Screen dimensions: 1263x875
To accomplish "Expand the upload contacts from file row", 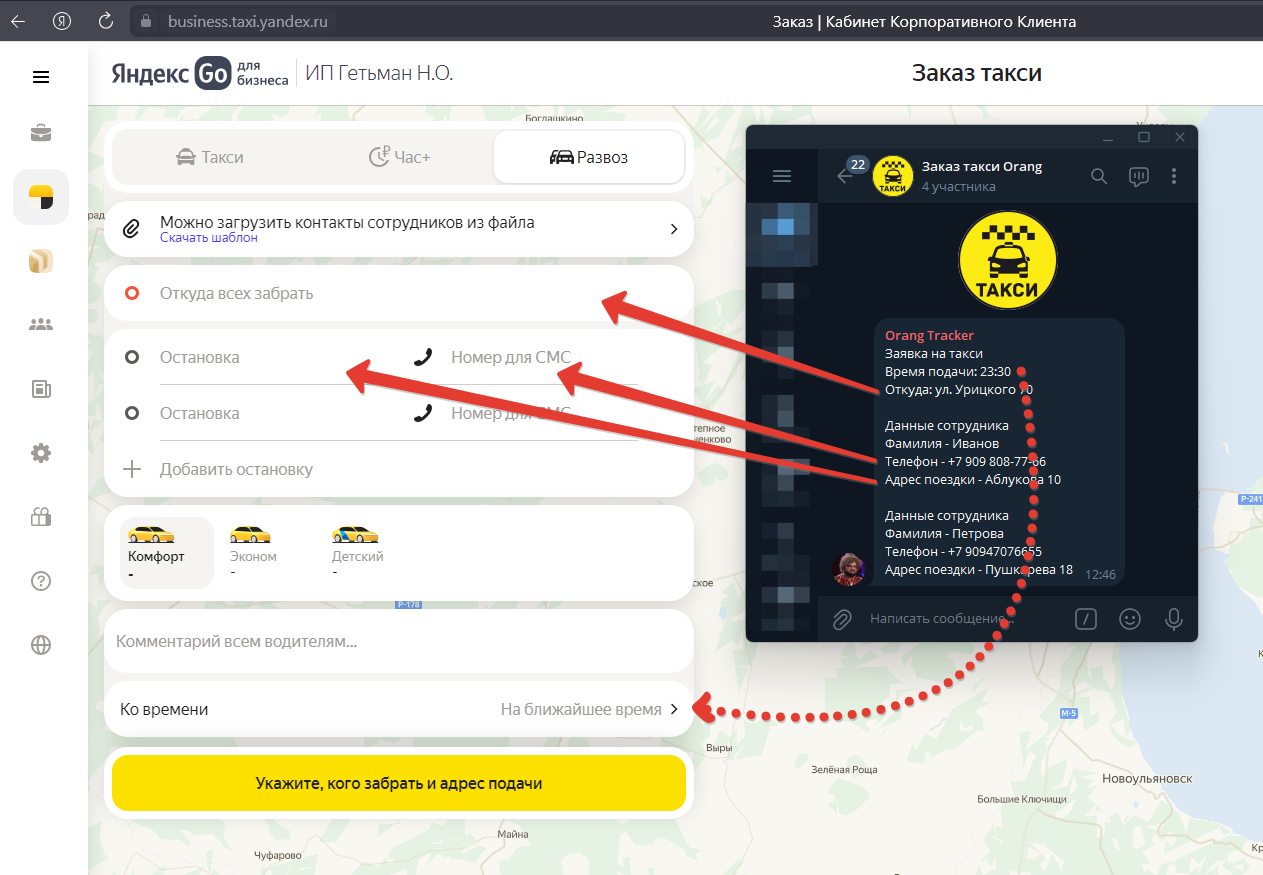I will pyautogui.click(x=399, y=229).
